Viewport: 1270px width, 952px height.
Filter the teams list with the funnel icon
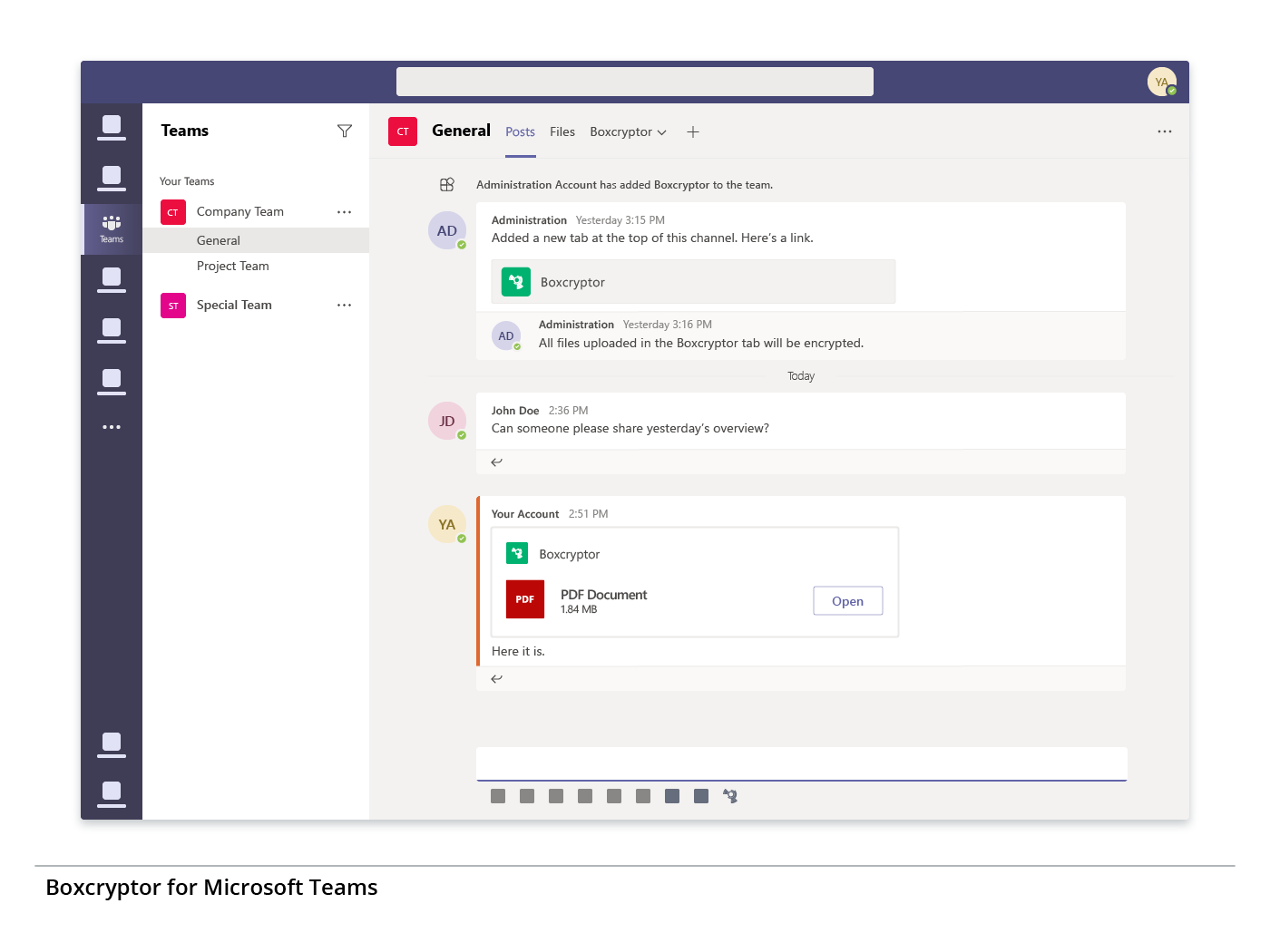point(345,131)
